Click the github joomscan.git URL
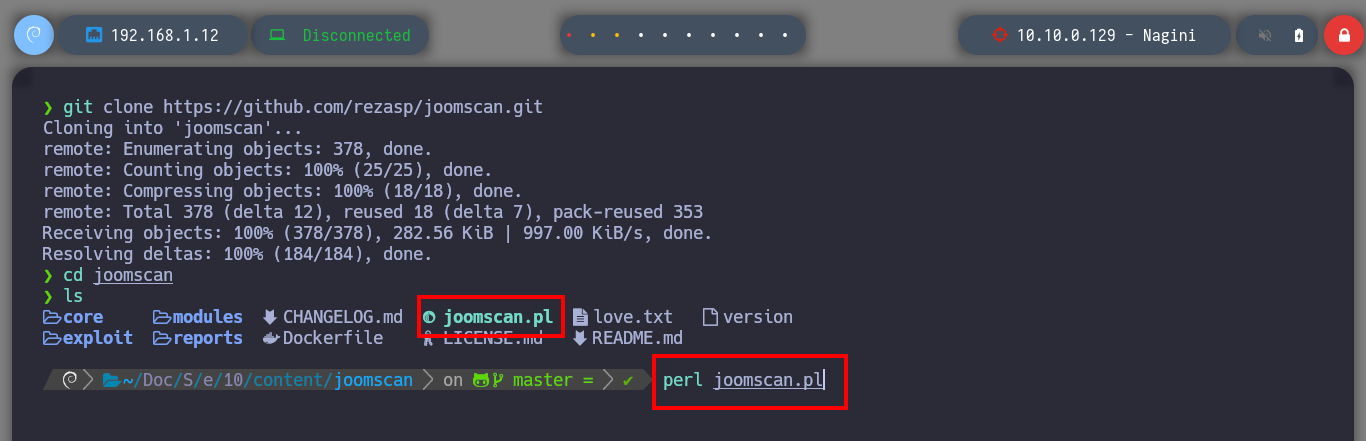 pos(353,106)
